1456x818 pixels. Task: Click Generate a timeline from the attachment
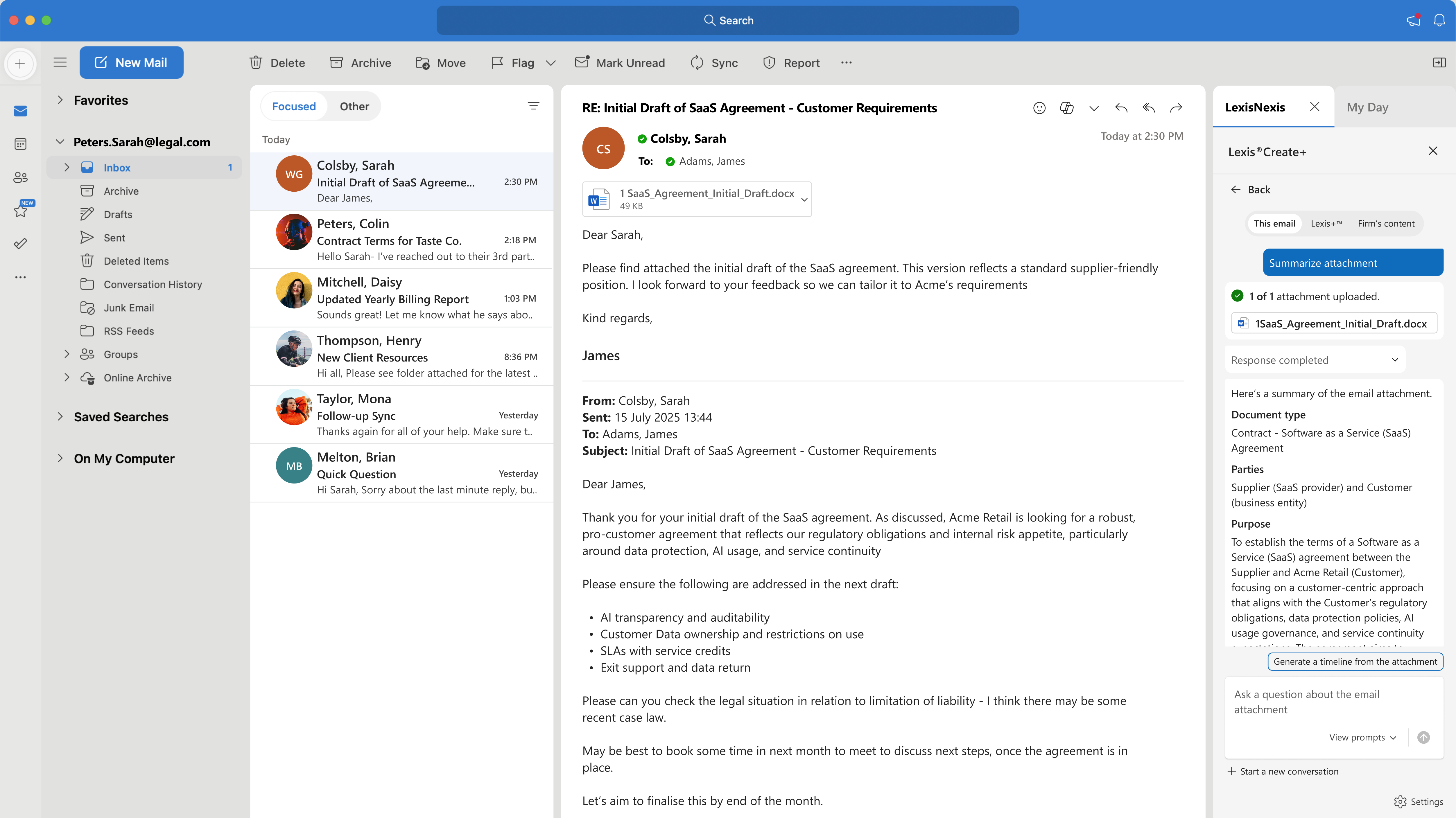click(1355, 661)
